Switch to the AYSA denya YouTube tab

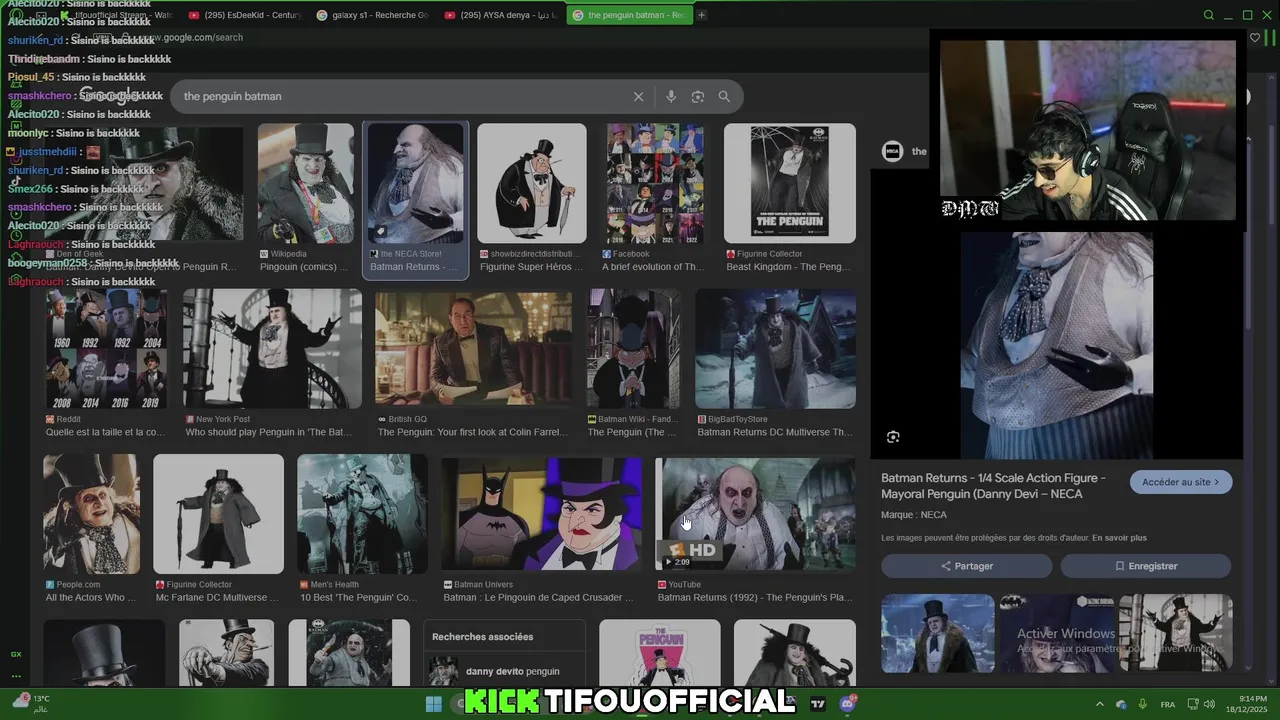pyautogui.click(x=501, y=15)
